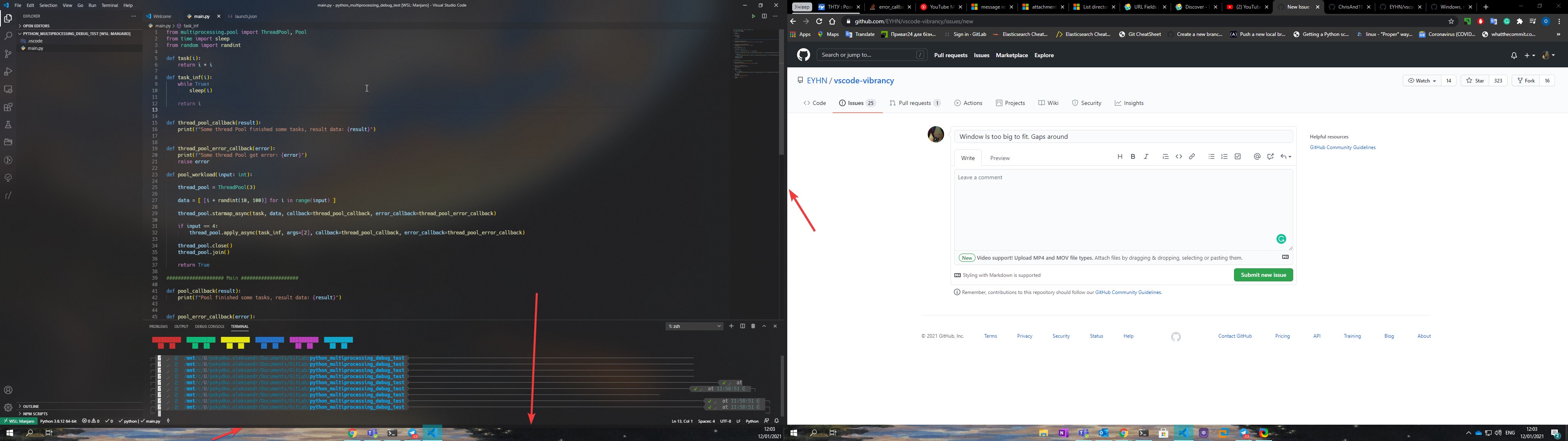
Task: Expand the NPM SCRIPTS section in Explorer
Action: [x=33, y=413]
